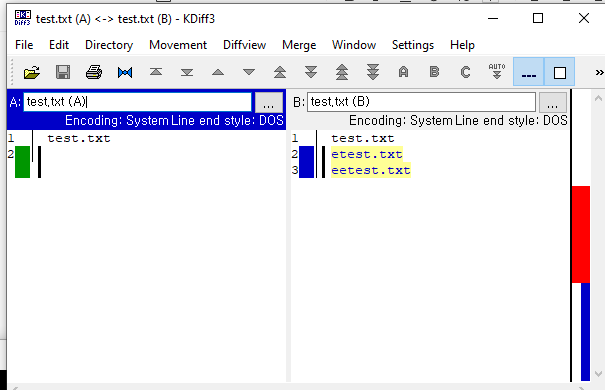605x390 pixels.
Task: Open the Help menu
Action: coord(462,45)
